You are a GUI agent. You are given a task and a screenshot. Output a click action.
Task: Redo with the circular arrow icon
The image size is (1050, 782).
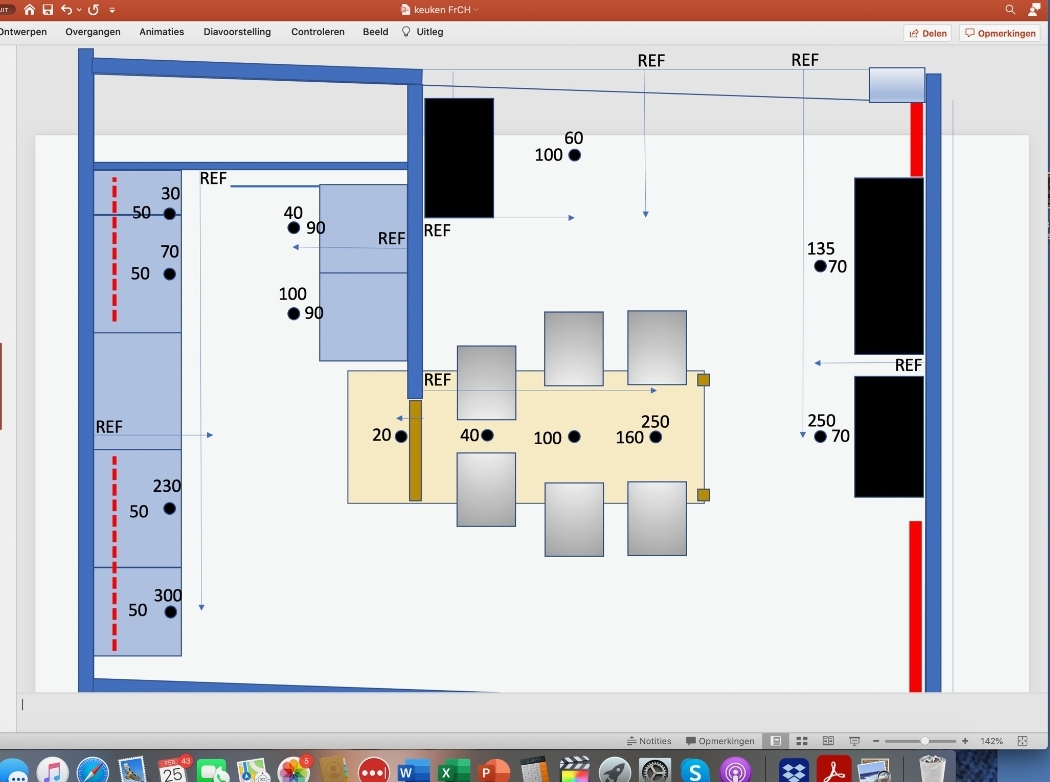93,9
